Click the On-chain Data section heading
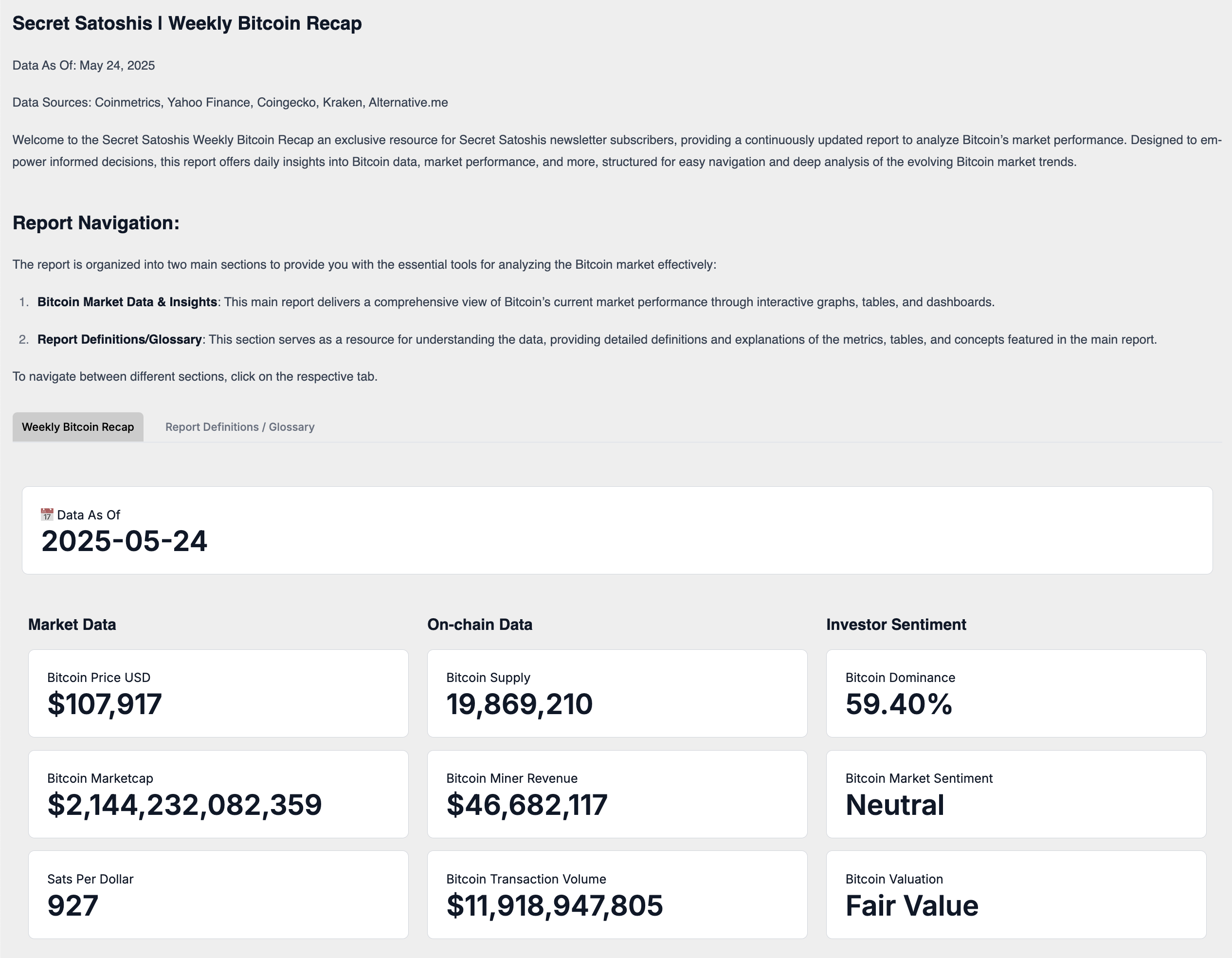1232x958 pixels. [479, 625]
